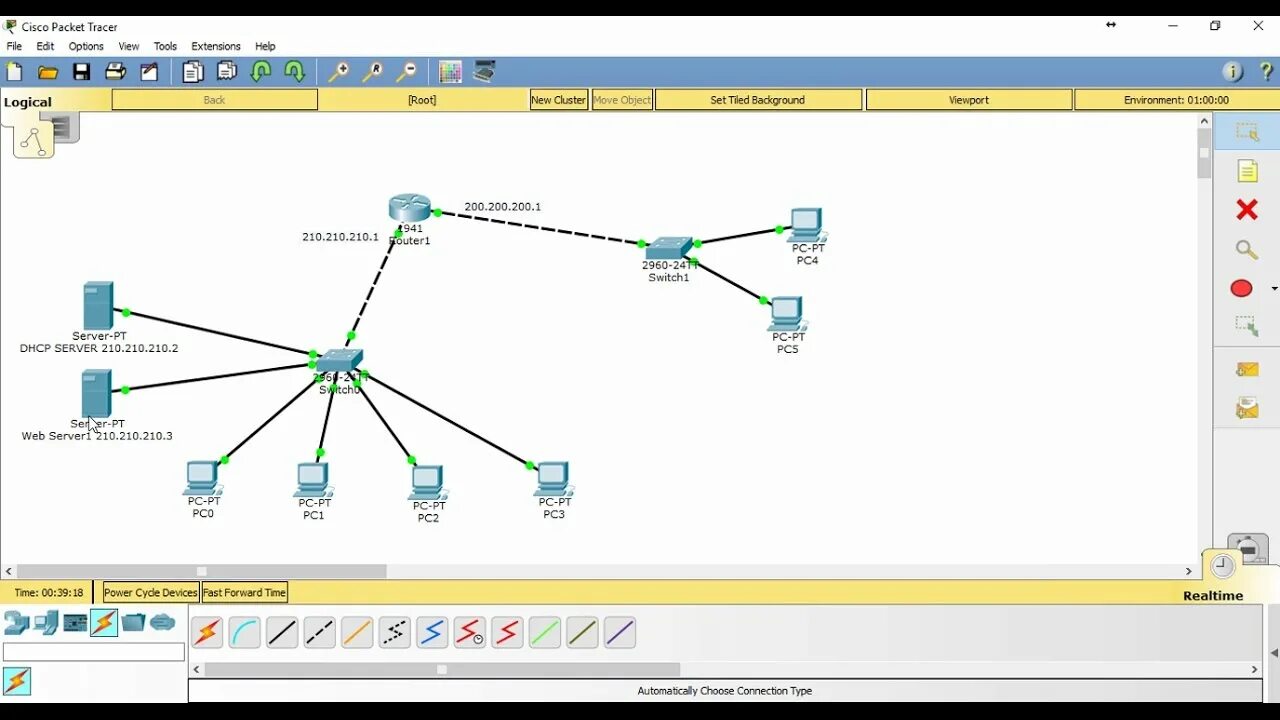This screenshot has width=1280, height=720.
Task: Open the Extensions menu
Action: coord(216,46)
